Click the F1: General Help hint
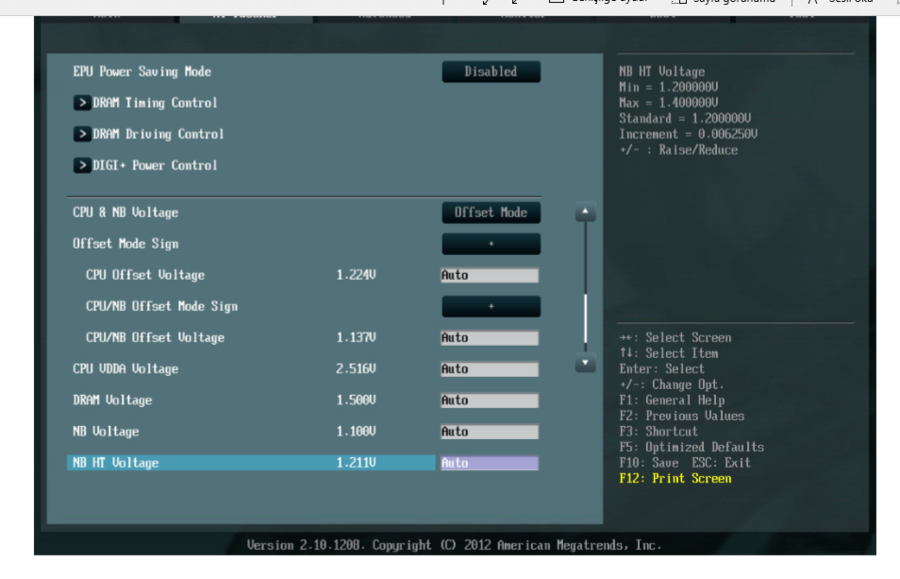 click(x=672, y=401)
